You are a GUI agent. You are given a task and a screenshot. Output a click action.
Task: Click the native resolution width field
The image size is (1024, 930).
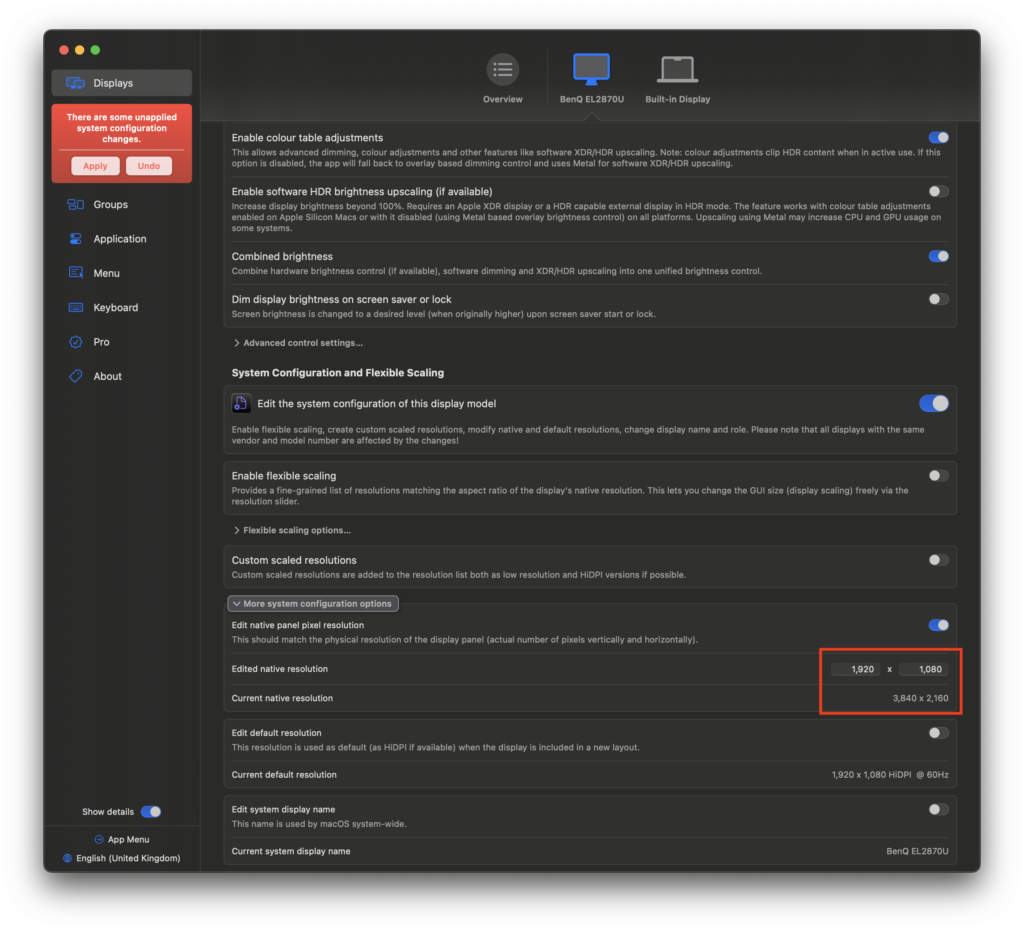(x=856, y=669)
